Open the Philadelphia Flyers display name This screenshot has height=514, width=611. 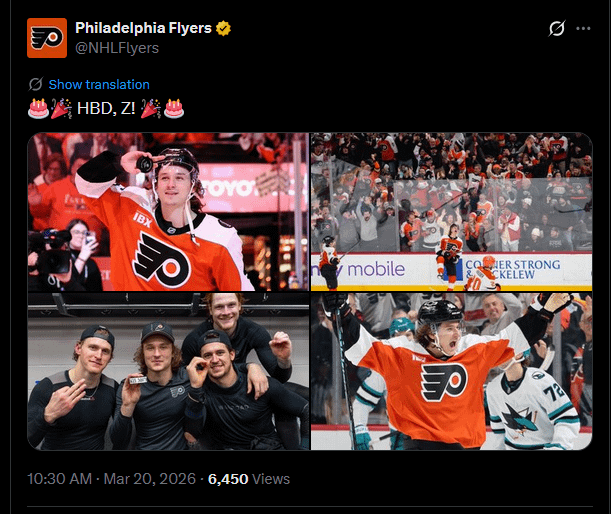pos(143,28)
